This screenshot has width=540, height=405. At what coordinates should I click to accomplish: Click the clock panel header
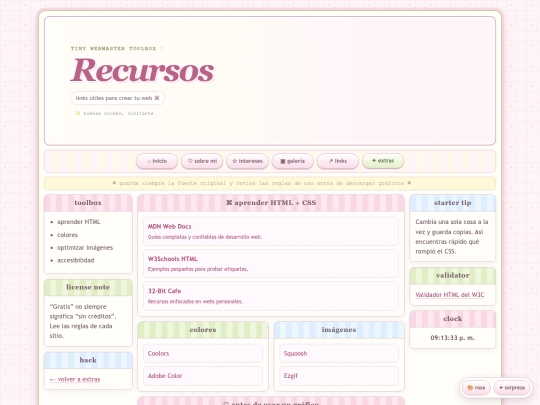tap(453, 319)
